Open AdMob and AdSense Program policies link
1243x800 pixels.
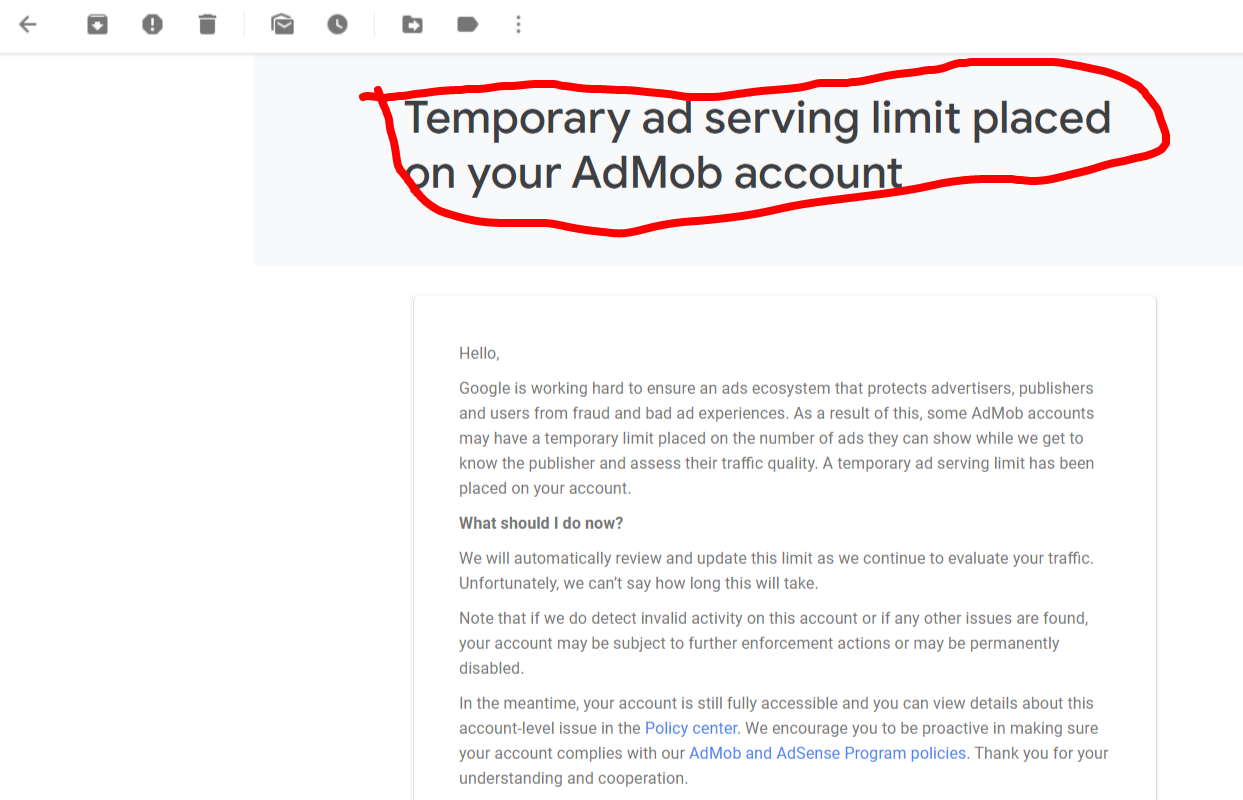point(827,753)
